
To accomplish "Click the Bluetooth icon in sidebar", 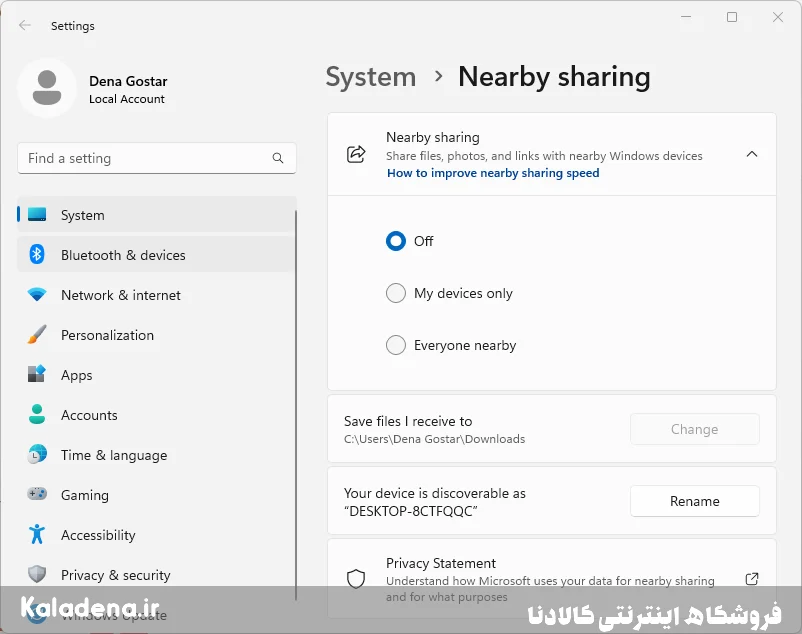I will tap(37, 254).
